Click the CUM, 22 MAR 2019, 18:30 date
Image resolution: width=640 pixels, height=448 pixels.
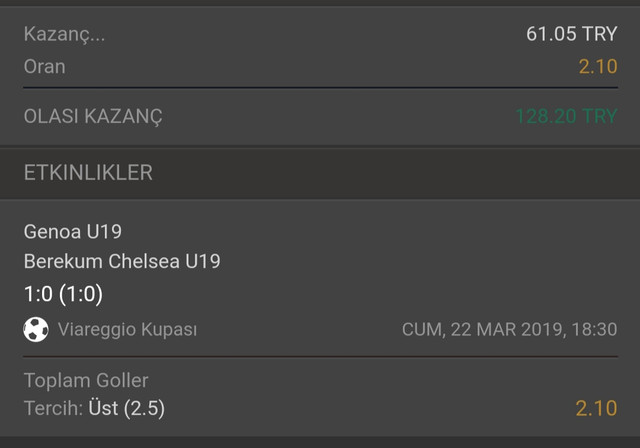click(x=509, y=330)
